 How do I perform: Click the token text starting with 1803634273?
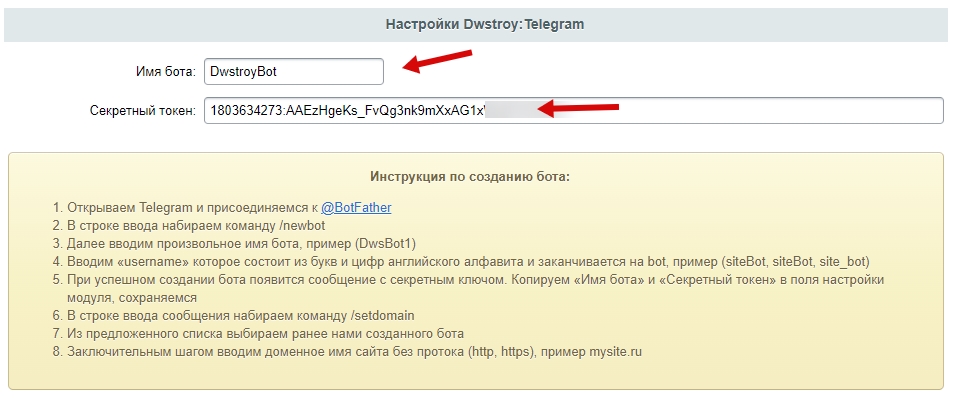[347, 111]
